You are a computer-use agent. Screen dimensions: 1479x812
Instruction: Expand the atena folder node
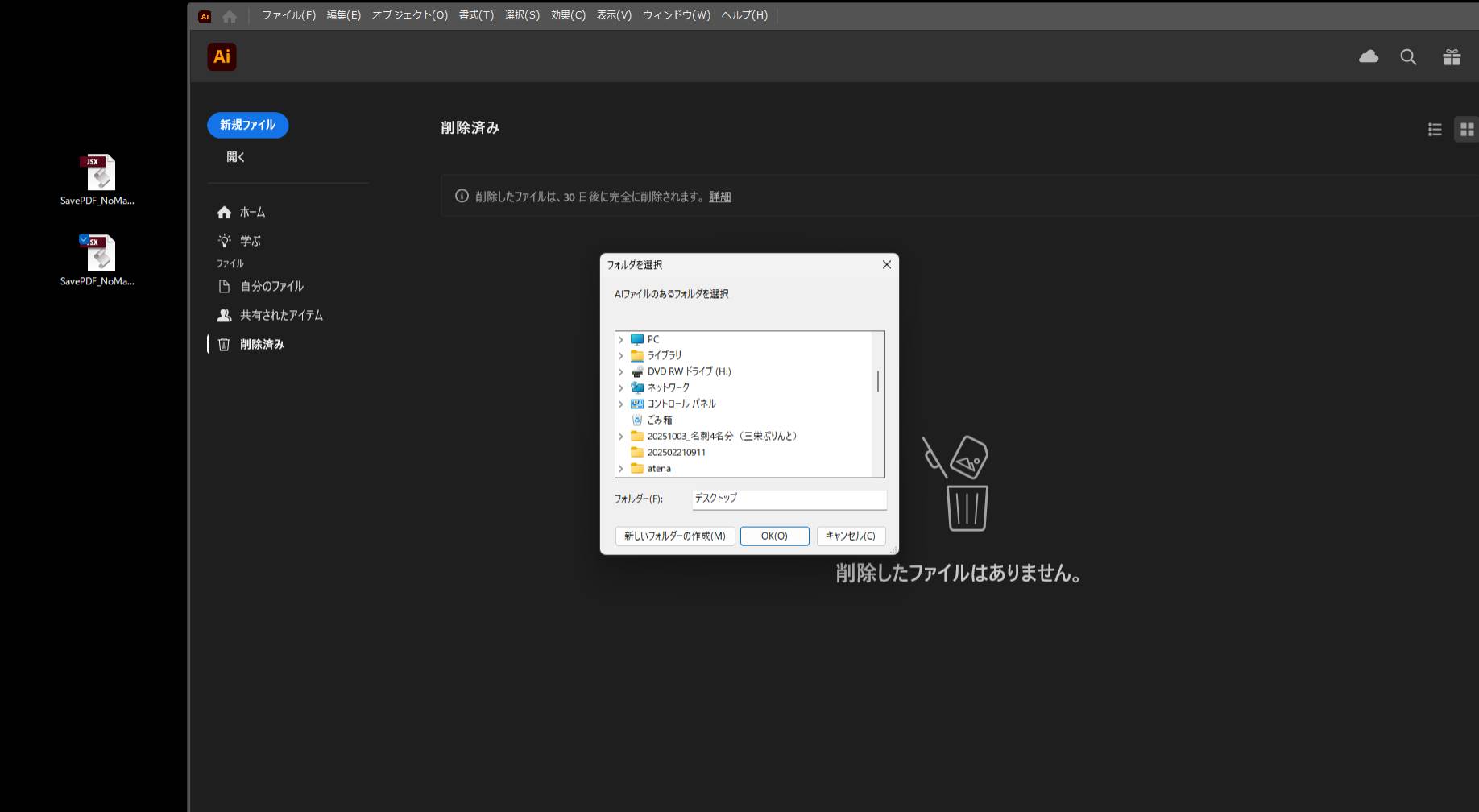click(x=620, y=468)
